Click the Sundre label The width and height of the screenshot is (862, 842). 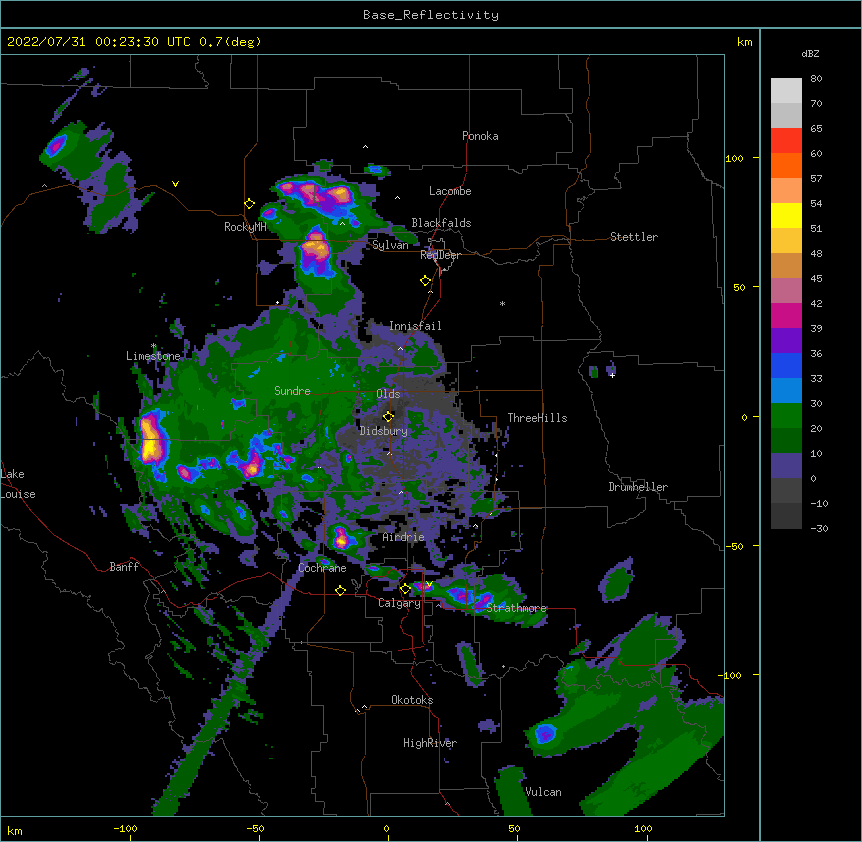click(x=292, y=391)
